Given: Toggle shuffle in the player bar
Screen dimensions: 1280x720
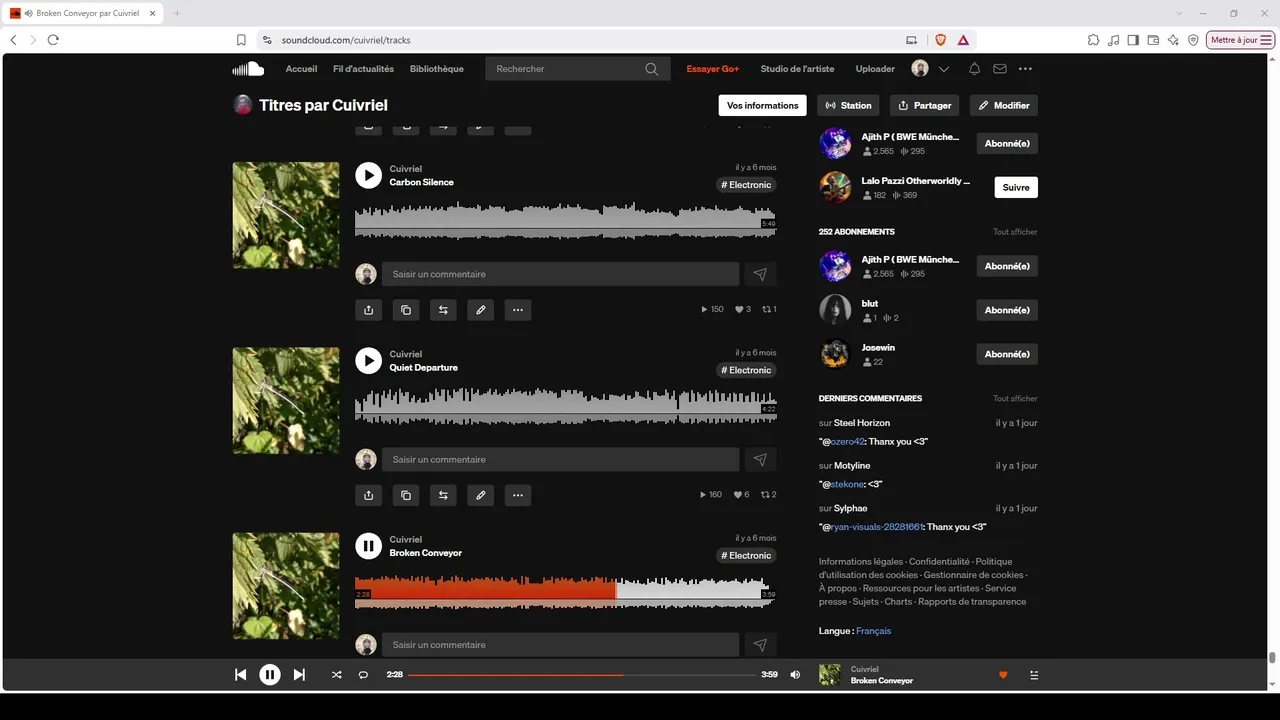Looking at the screenshot, I should pyautogui.click(x=336, y=675).
